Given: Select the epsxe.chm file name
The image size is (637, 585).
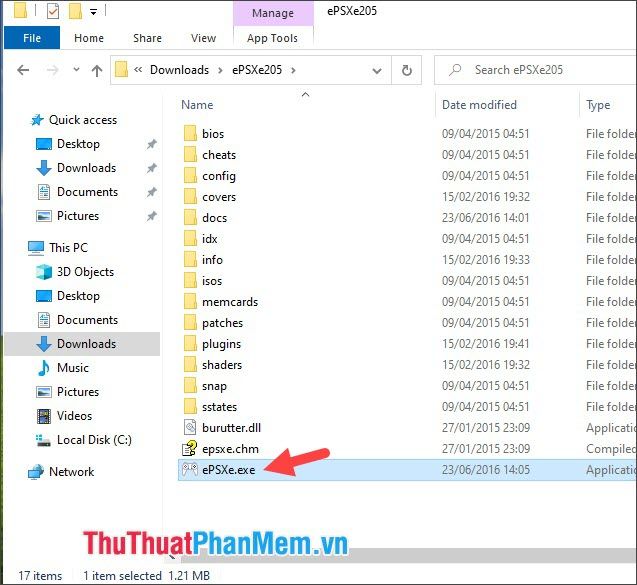Looking at the screenshot, I should click(x=230, y=449).
